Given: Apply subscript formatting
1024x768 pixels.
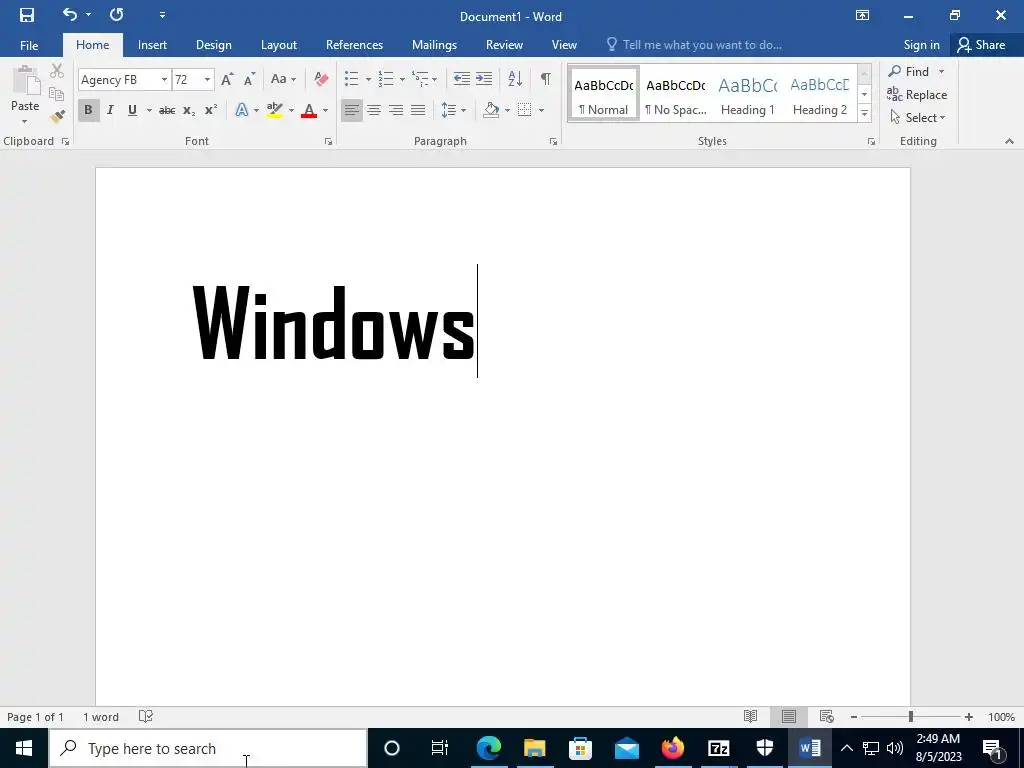Looking at the screenshot, I should tap(189, 110).
